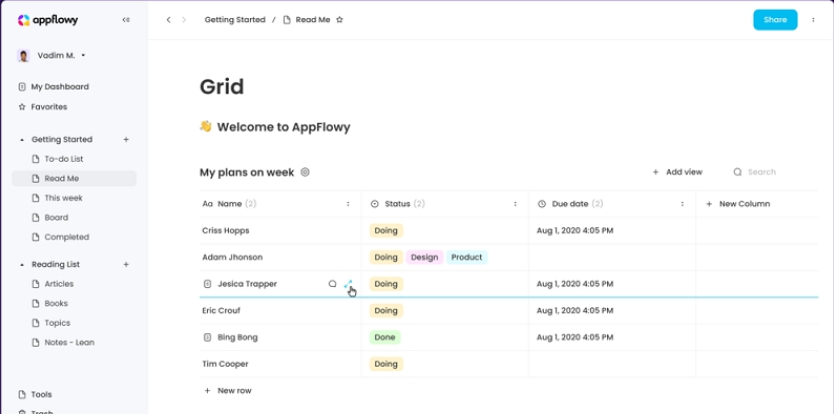The image size is (834, 414).
Task: Click the document icon beside Bing Bong
Action: [x=207, y=337]
